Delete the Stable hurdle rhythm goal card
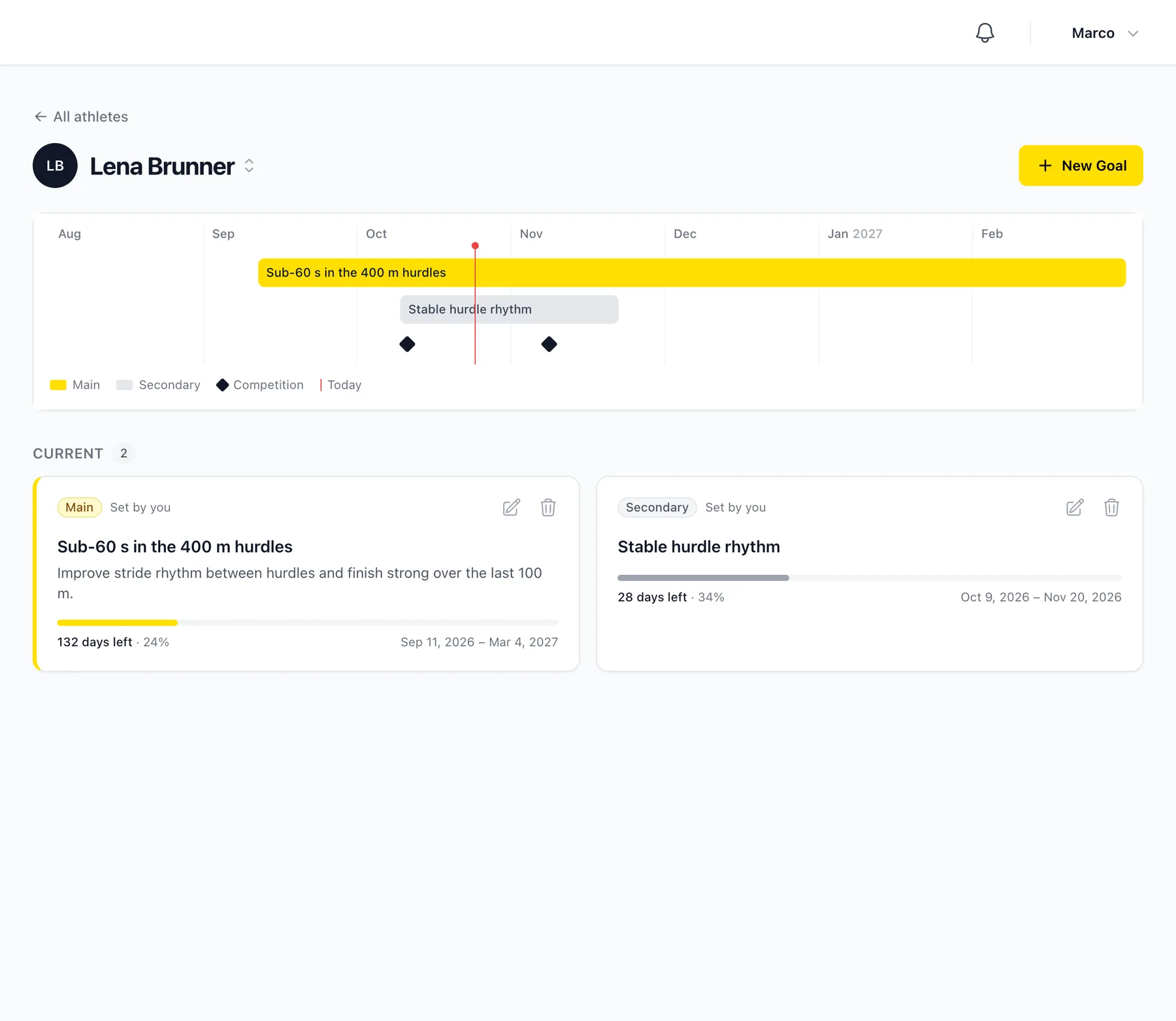The height and width of the screenshot is (1021, 1176). [1111, 508]
